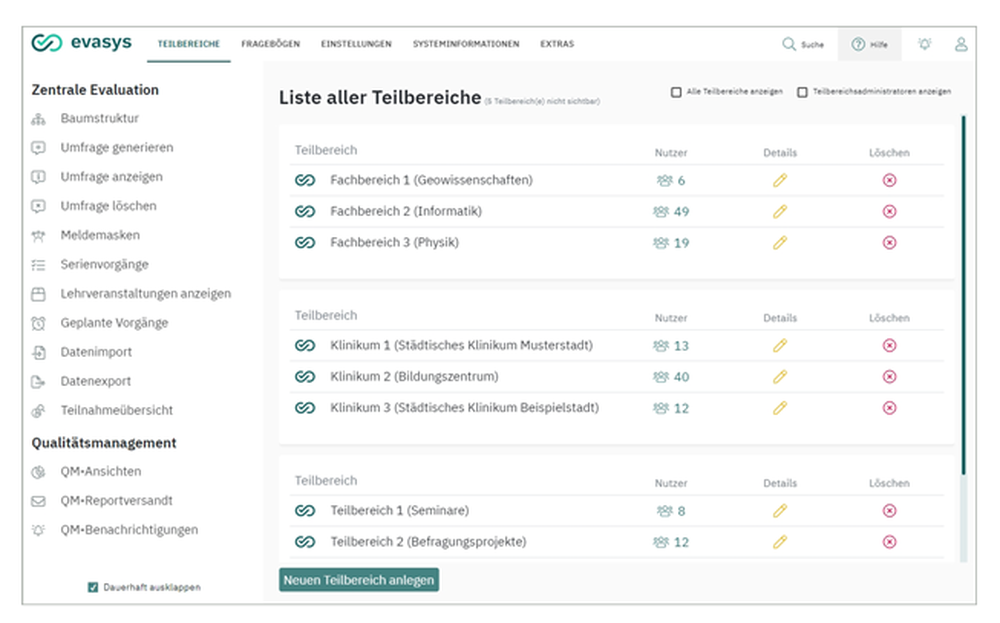The width and height of the screenshot is (1000, 623).
Task: Edit details of Teilbereich 1 (Seminare)
Action: (779, 511)
